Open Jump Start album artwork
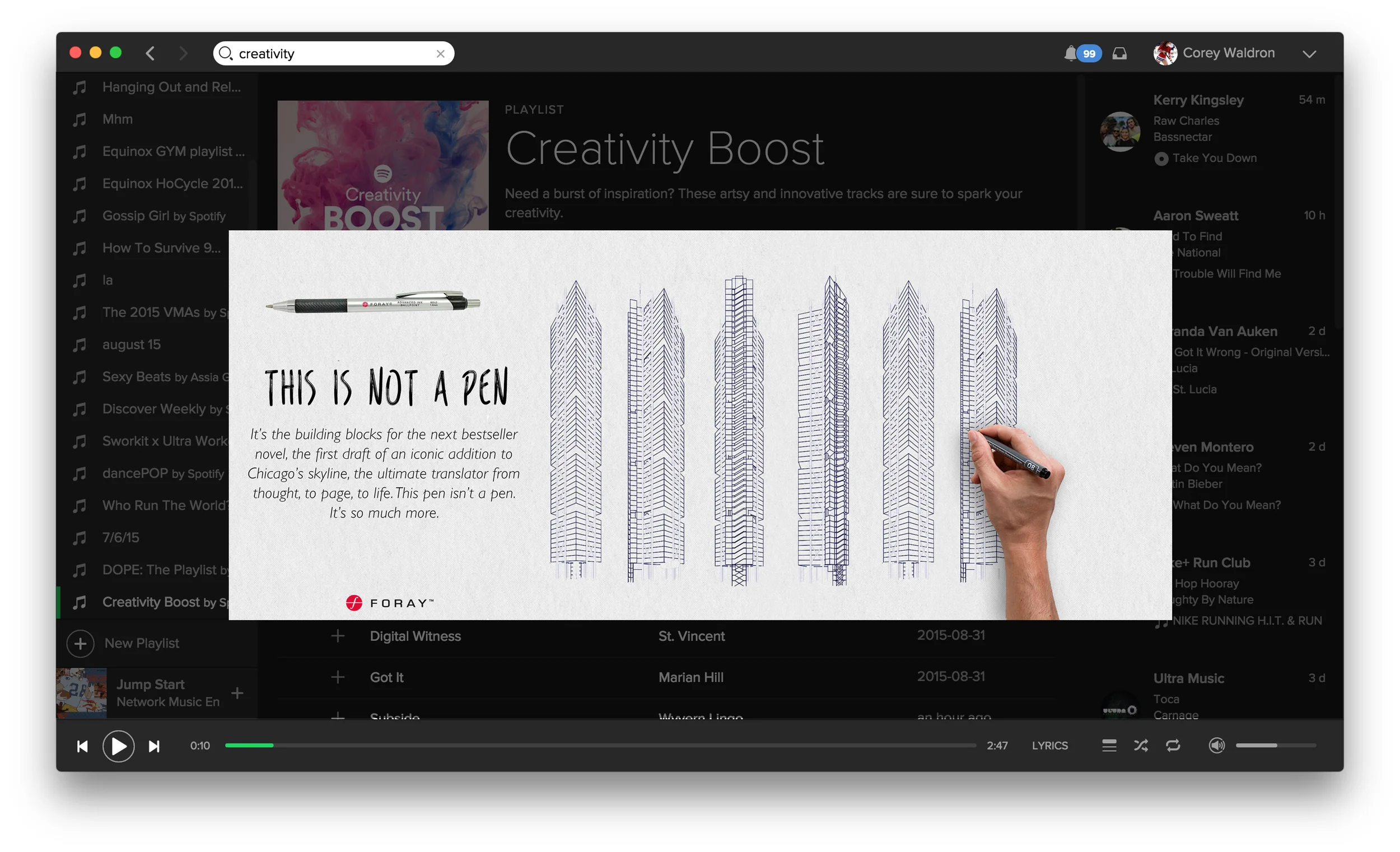1400x852 pixels. click(81, 693)
